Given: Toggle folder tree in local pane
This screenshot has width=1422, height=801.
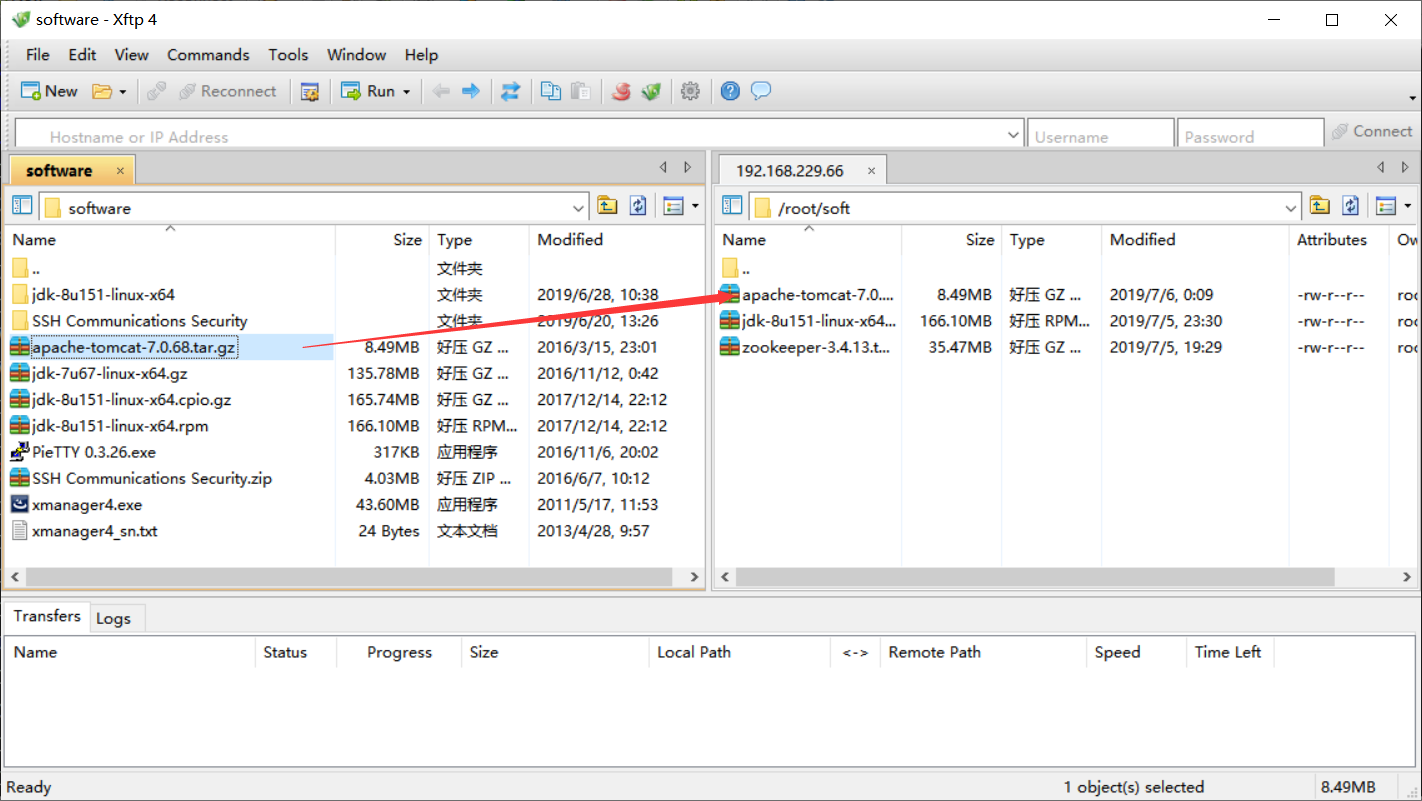Looking at the screenshot, I should coord(22,206).
